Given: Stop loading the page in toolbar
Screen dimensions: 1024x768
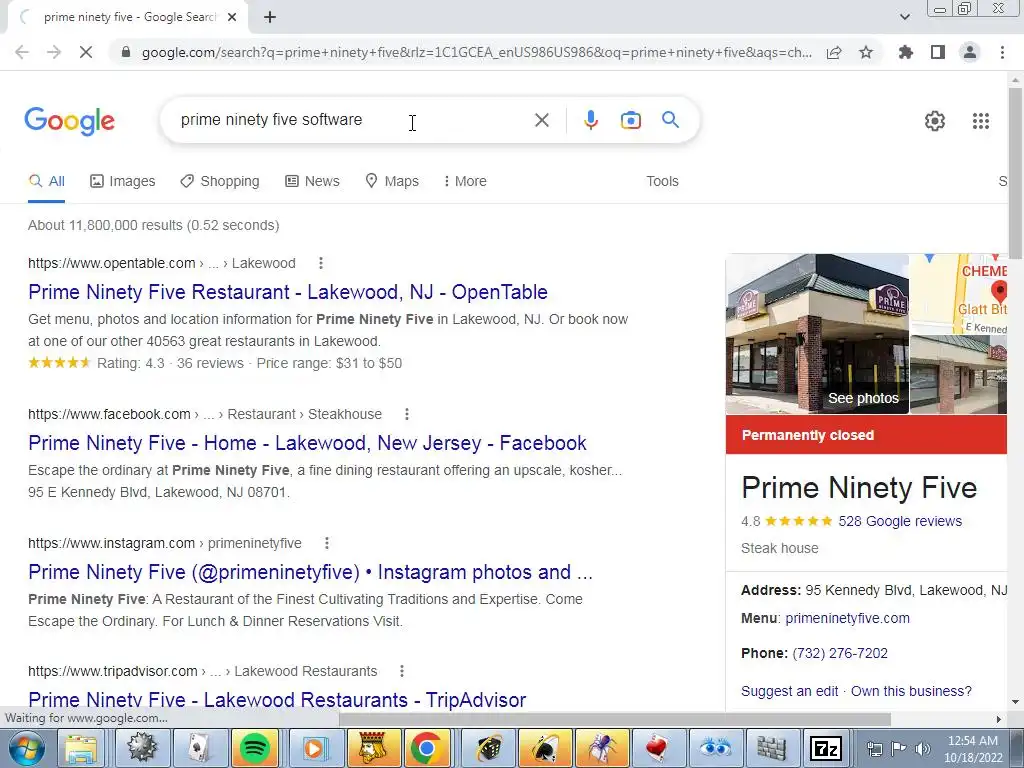Looking at the screenshot, I should coord(86,52).
